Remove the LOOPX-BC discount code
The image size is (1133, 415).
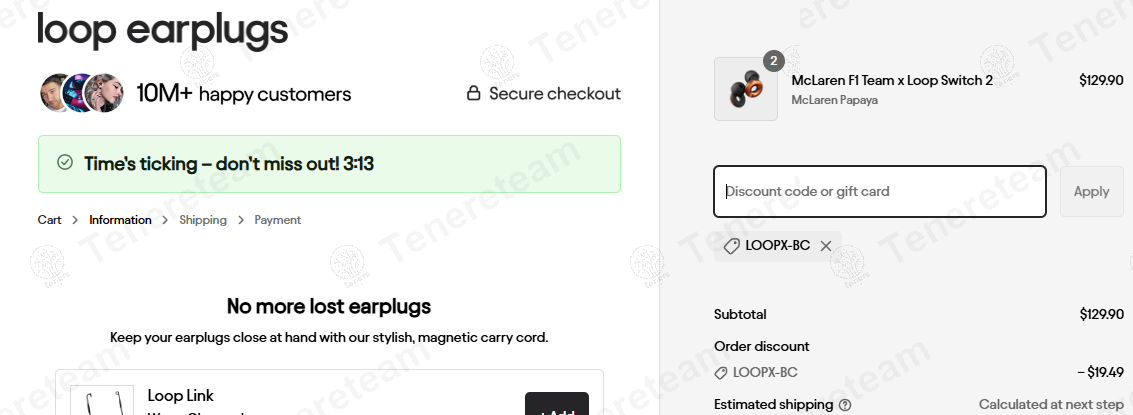click(x=826, y=246)
